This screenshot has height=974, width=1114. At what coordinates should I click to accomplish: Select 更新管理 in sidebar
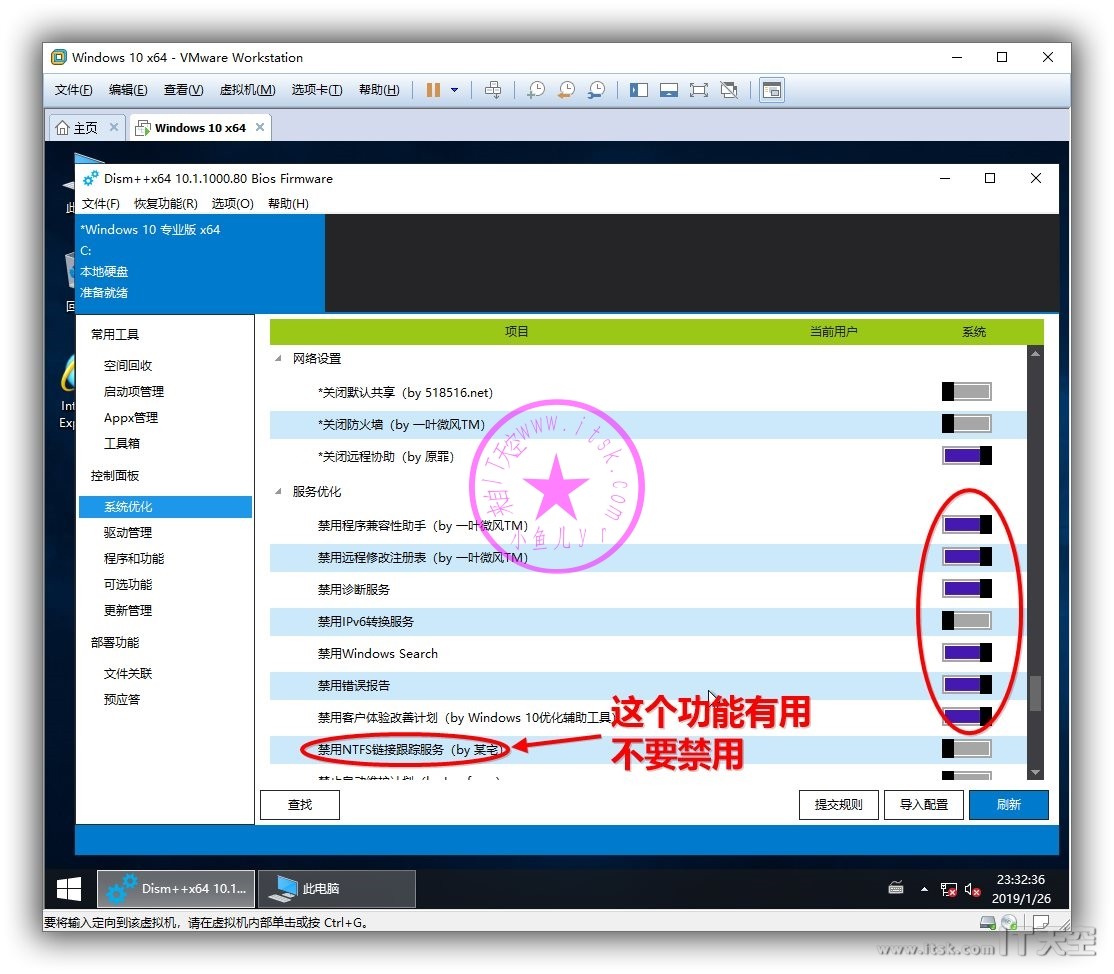[128, 611]
